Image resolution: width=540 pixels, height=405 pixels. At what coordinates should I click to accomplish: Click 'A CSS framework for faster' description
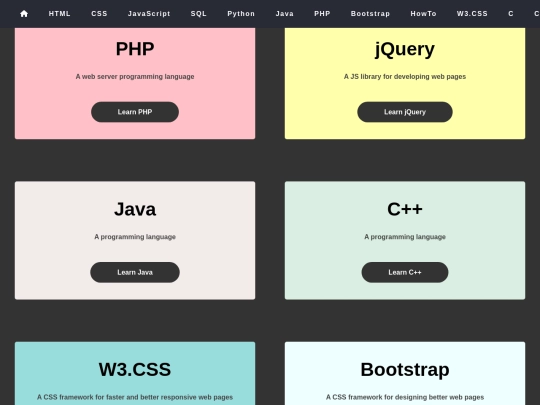tap(135, 397)
